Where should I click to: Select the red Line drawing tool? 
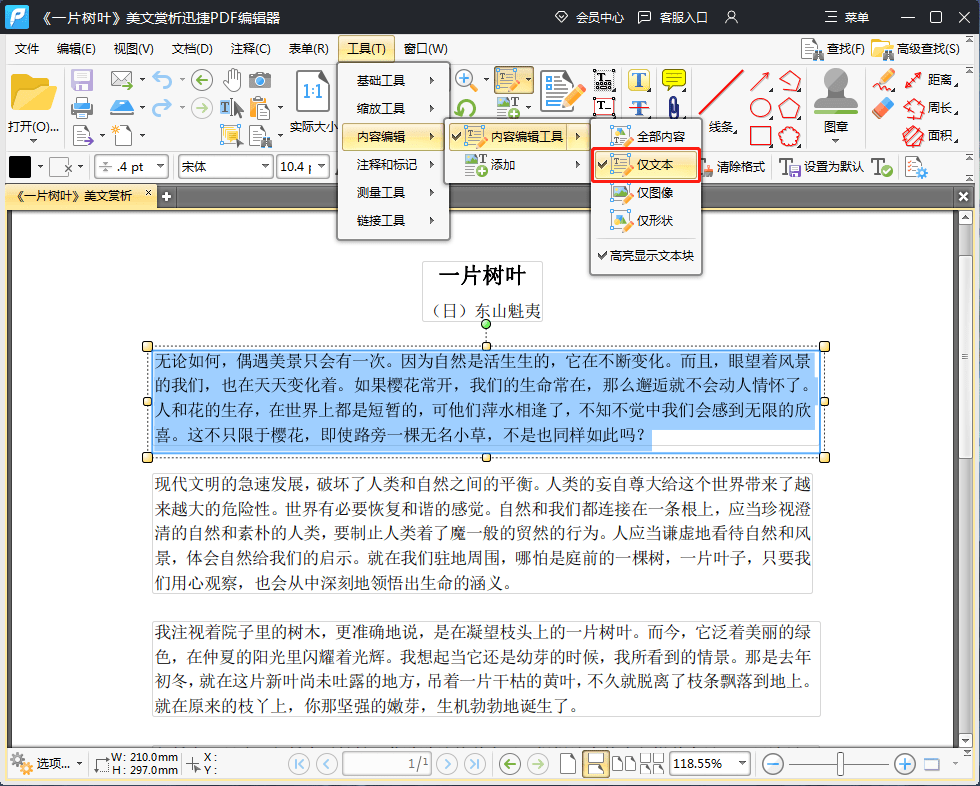tap(721, 92)
